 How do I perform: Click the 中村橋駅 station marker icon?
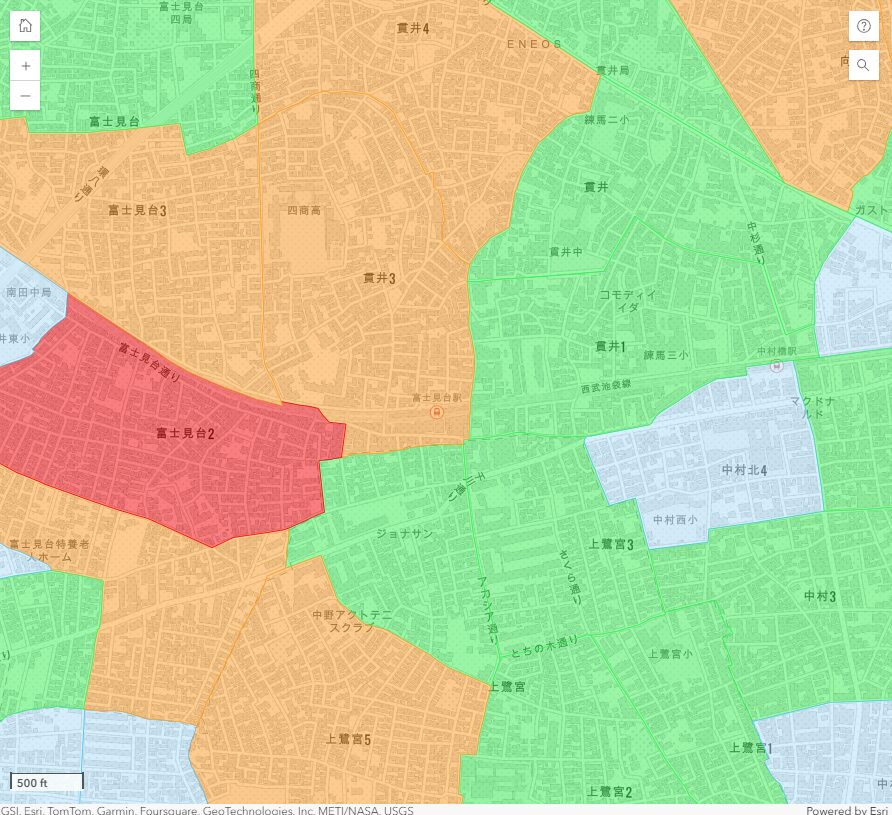(777, 366)
